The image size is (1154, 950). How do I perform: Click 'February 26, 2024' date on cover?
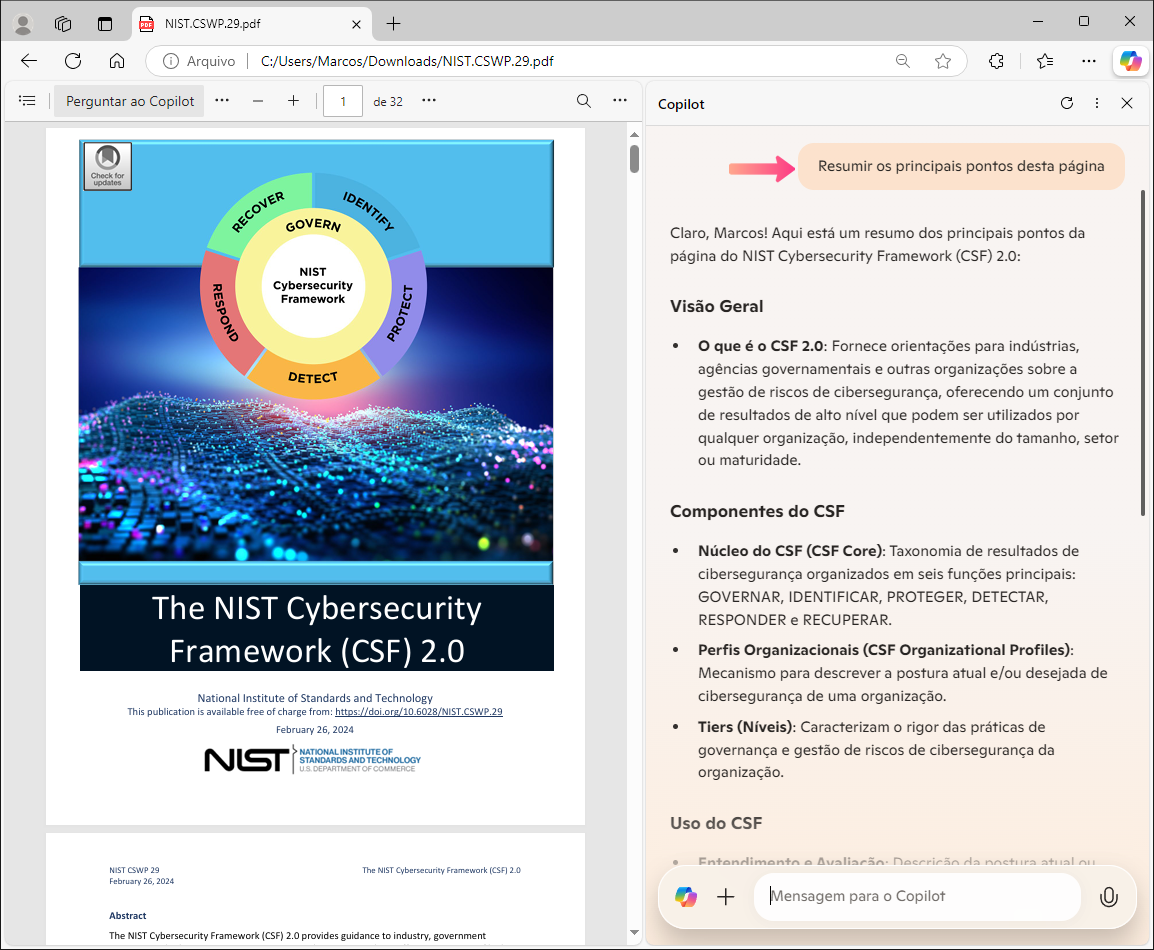[315, 730]
